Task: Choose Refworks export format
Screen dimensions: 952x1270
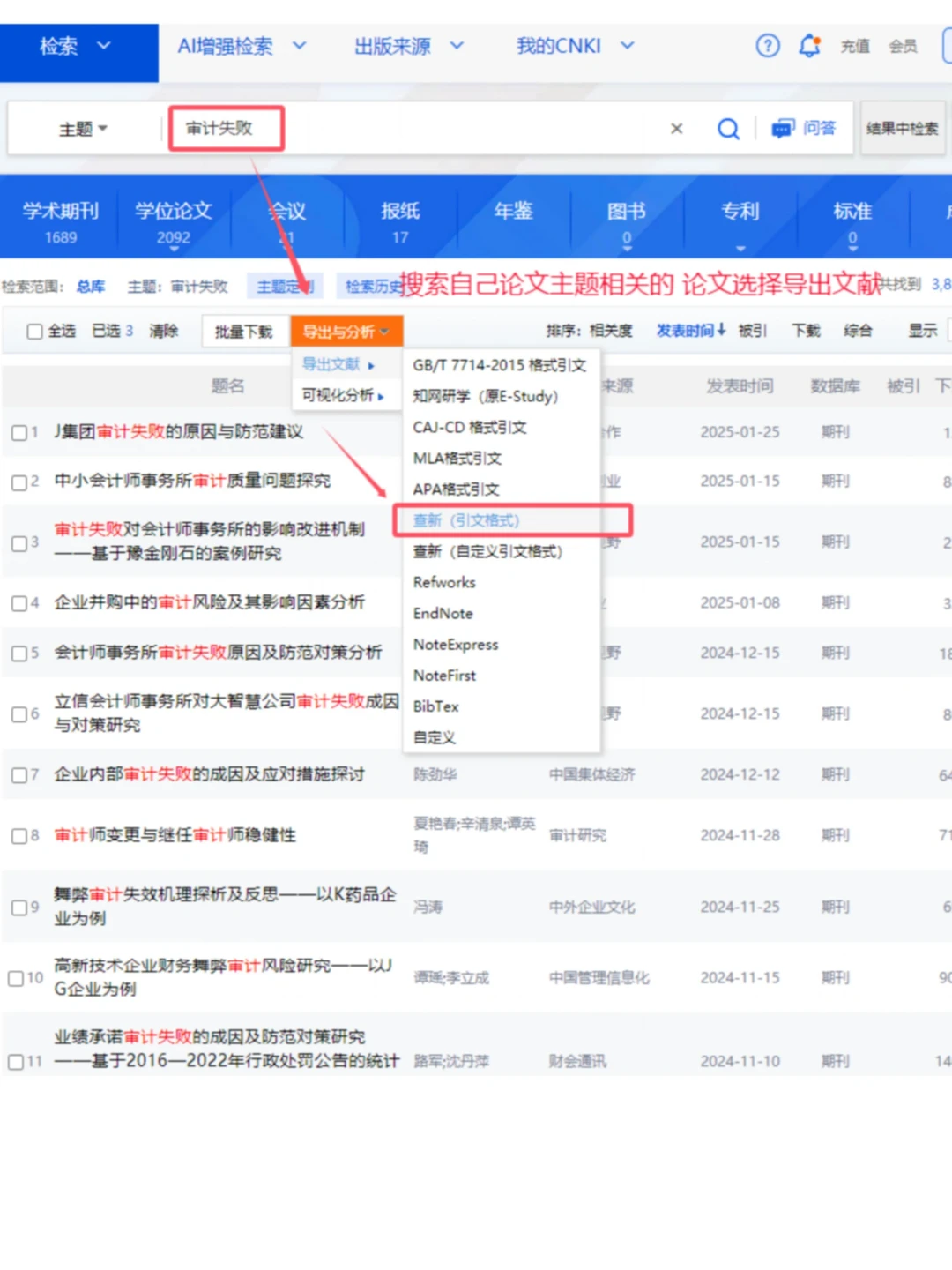Action: tap(444, 582)
